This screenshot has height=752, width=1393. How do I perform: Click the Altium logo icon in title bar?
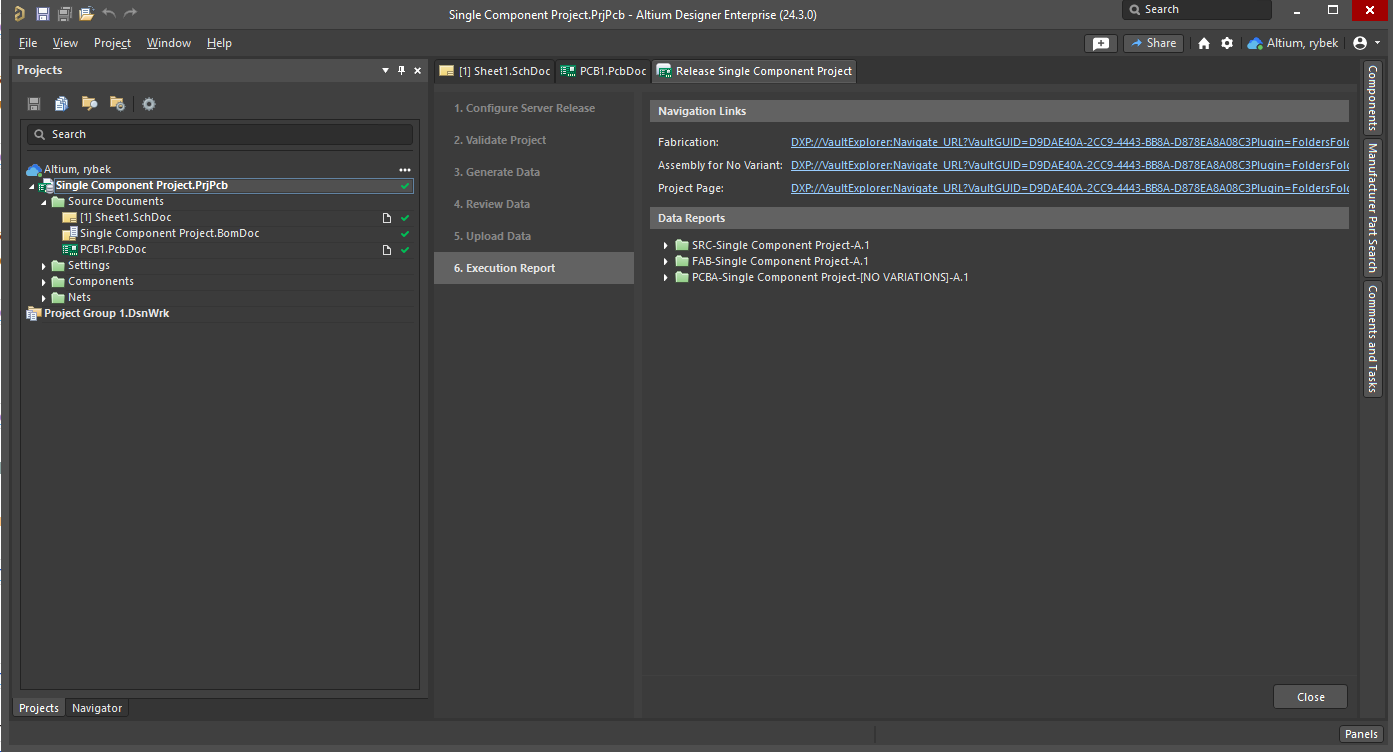[x=20, y=14]
